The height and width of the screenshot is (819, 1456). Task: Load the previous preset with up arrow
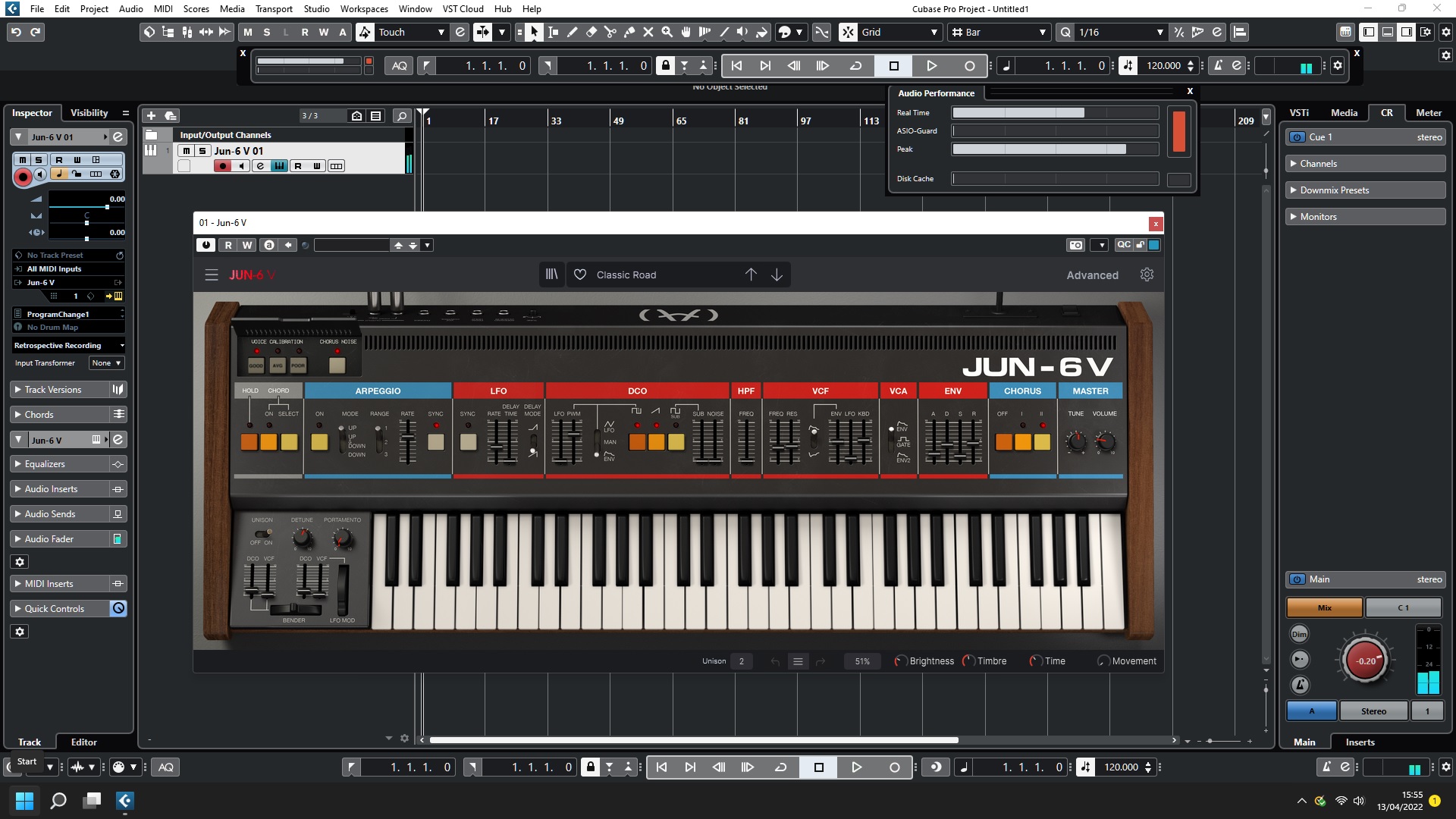click(x=751, y=275)
